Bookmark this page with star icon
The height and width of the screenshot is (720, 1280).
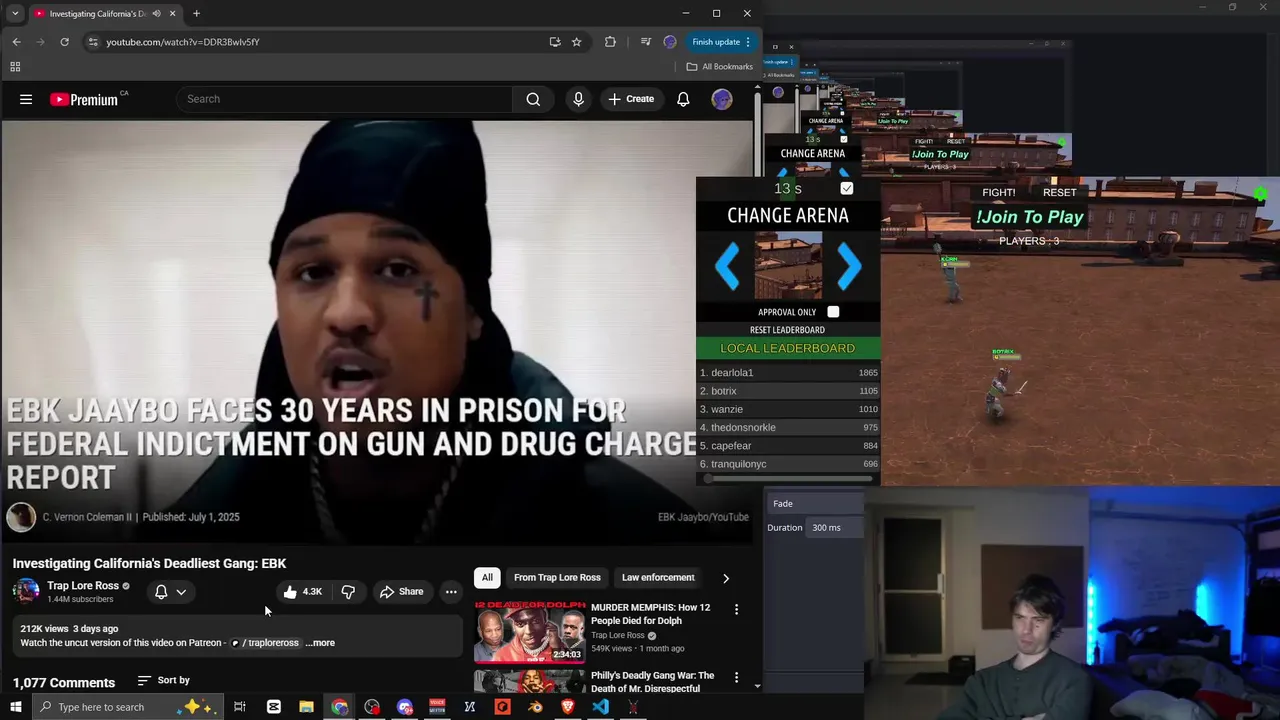point(577,42)
